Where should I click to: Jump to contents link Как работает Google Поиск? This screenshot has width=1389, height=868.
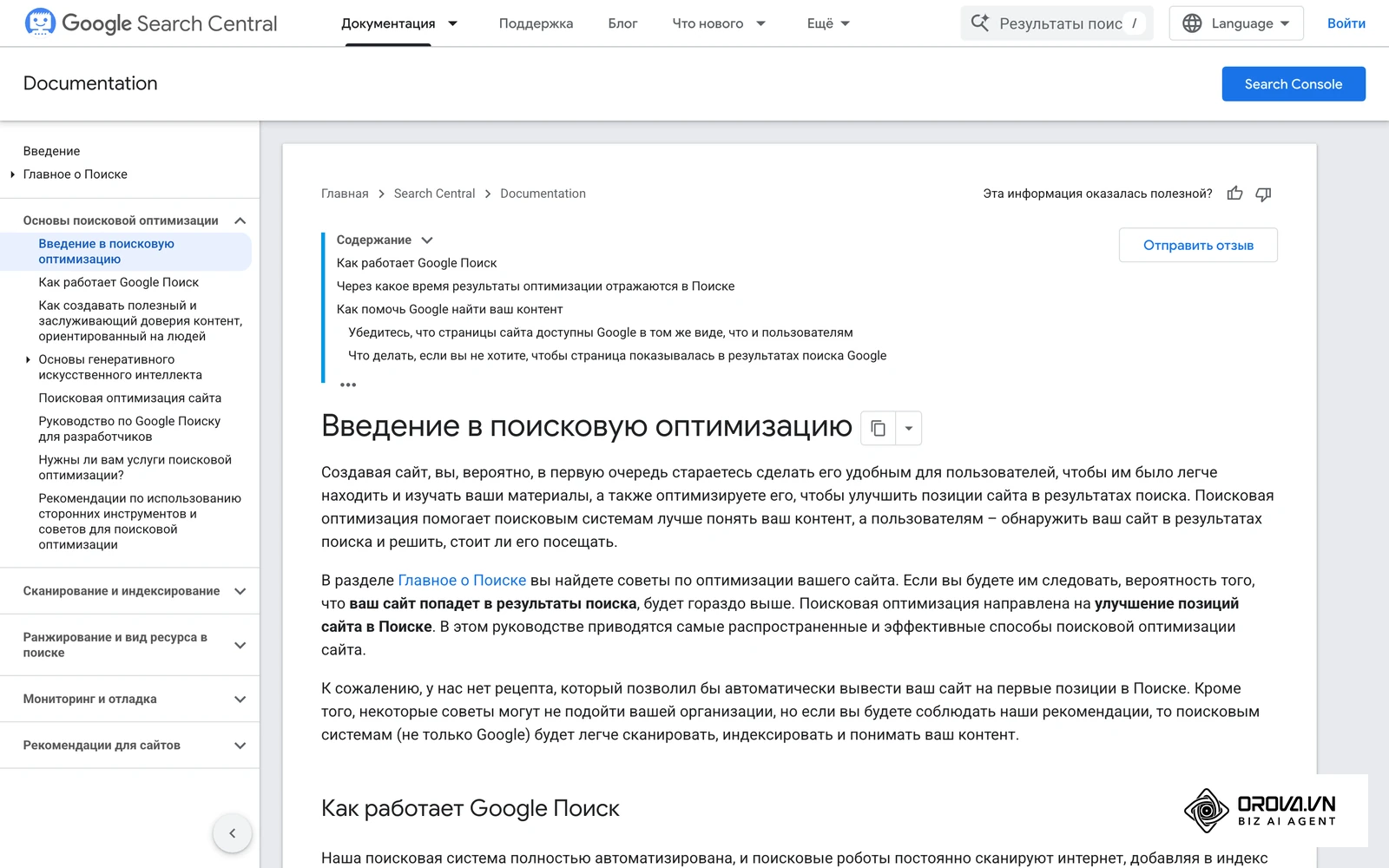417,263
